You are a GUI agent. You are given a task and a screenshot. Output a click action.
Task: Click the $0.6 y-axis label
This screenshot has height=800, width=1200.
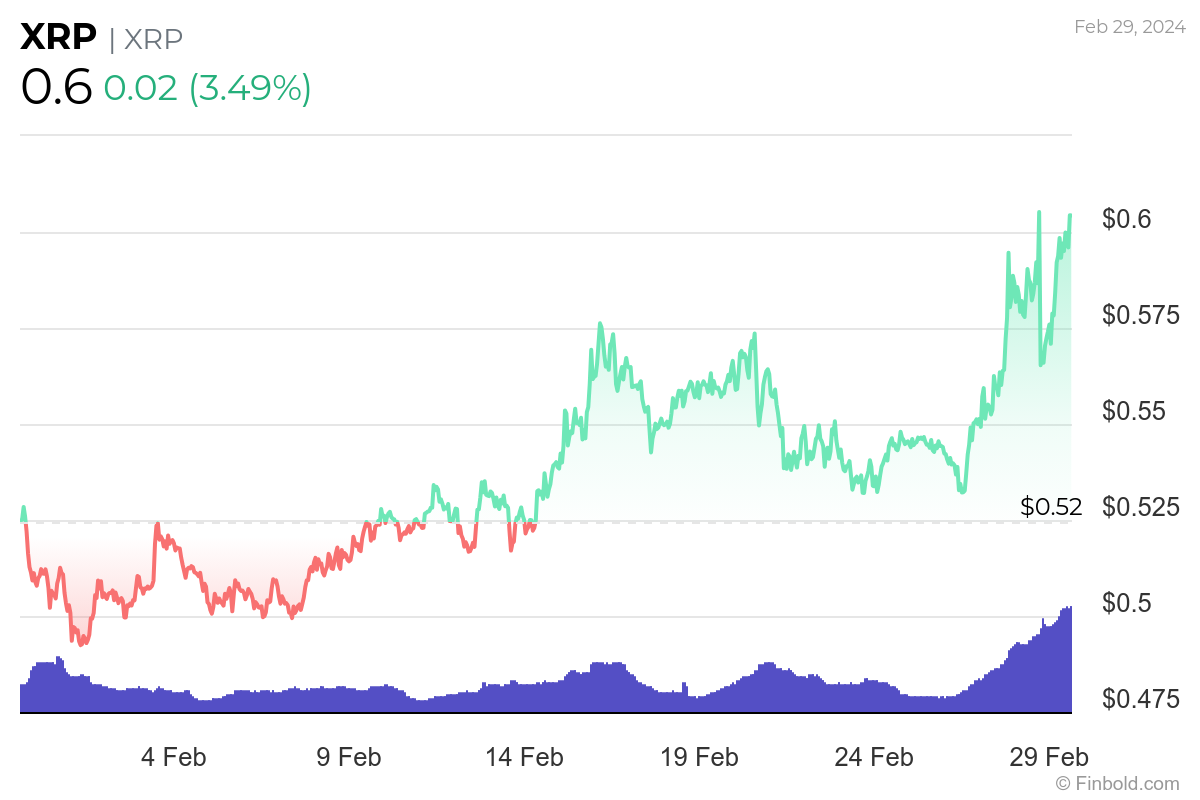pos(1128,219)
